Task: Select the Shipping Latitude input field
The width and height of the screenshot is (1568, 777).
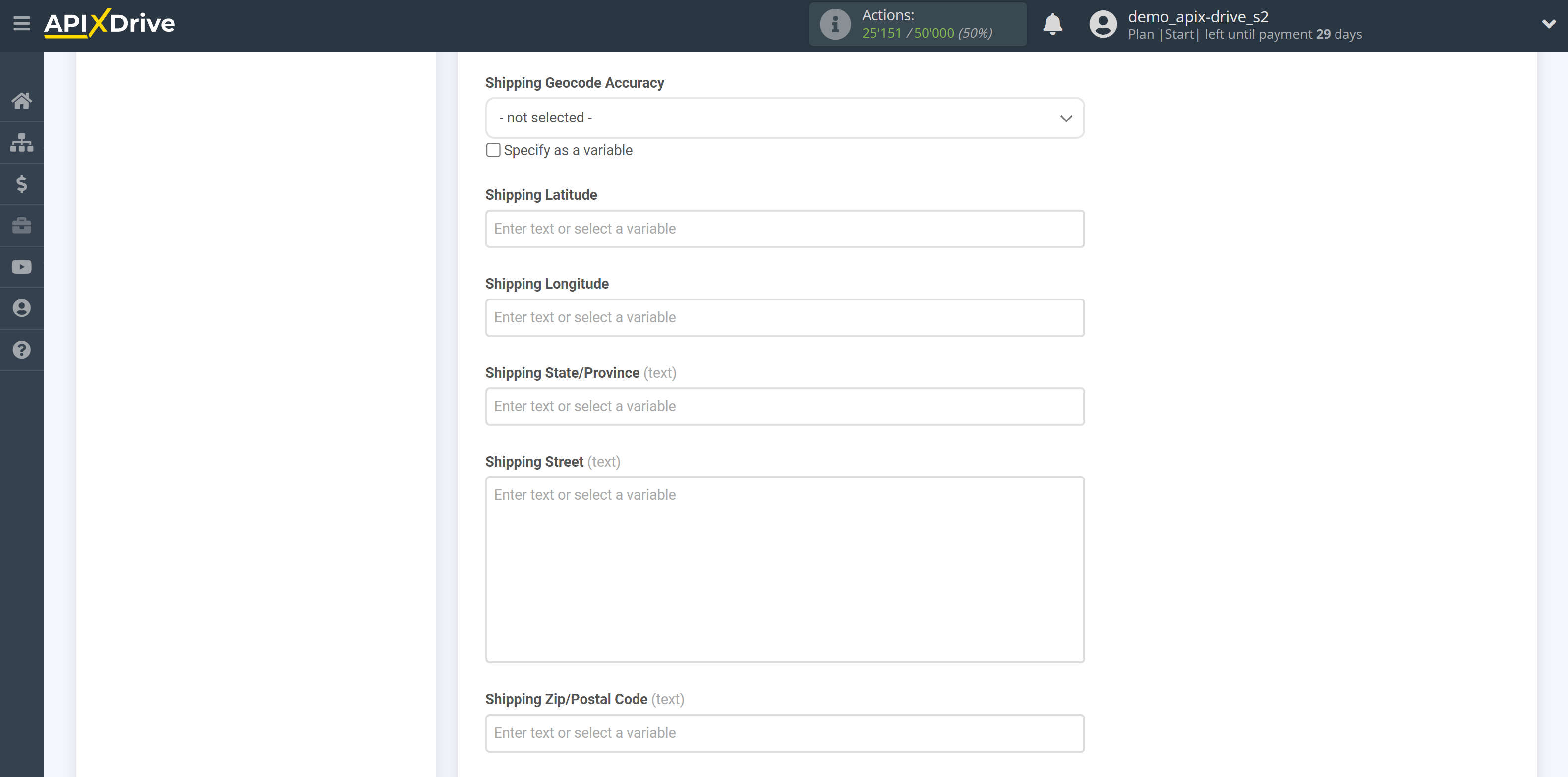Action: (785, 228)
